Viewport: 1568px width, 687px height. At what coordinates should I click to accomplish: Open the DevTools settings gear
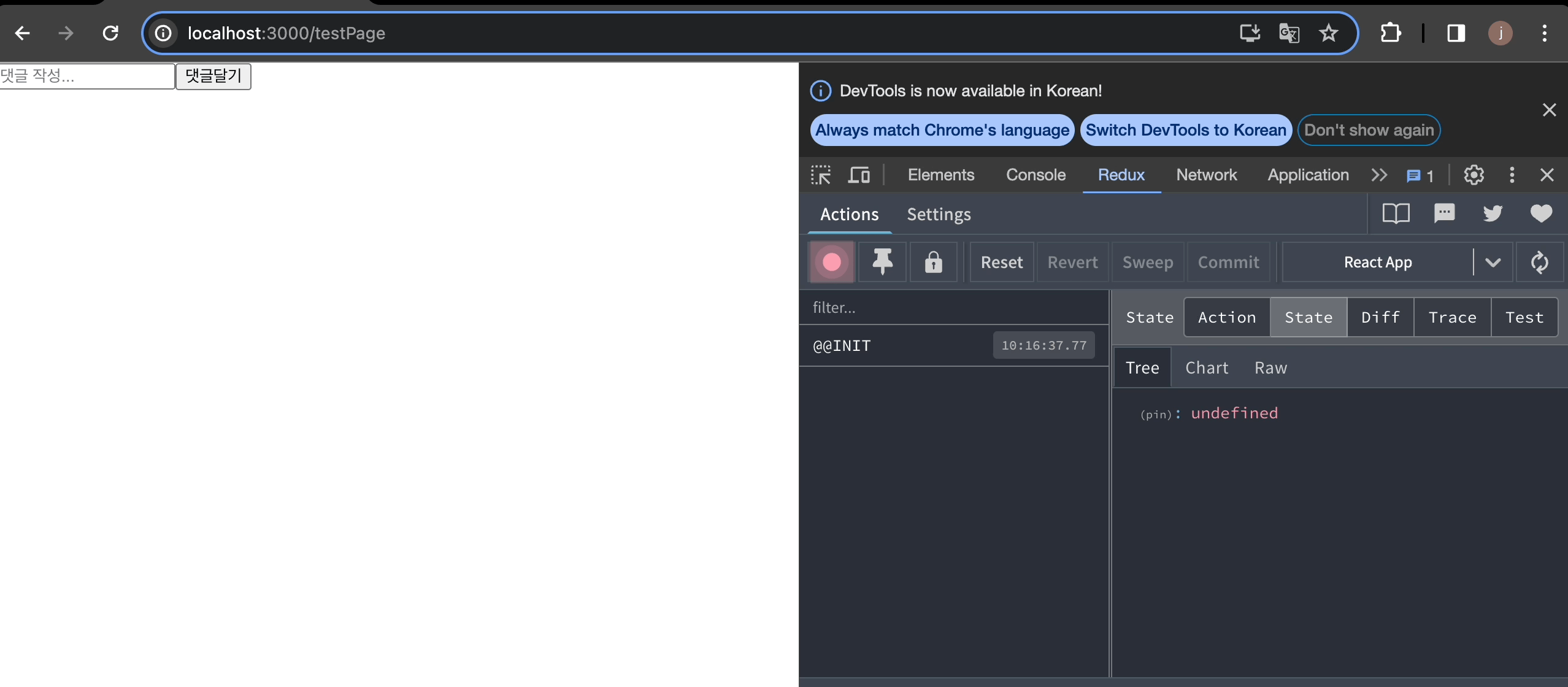(x=1474, y=175)
